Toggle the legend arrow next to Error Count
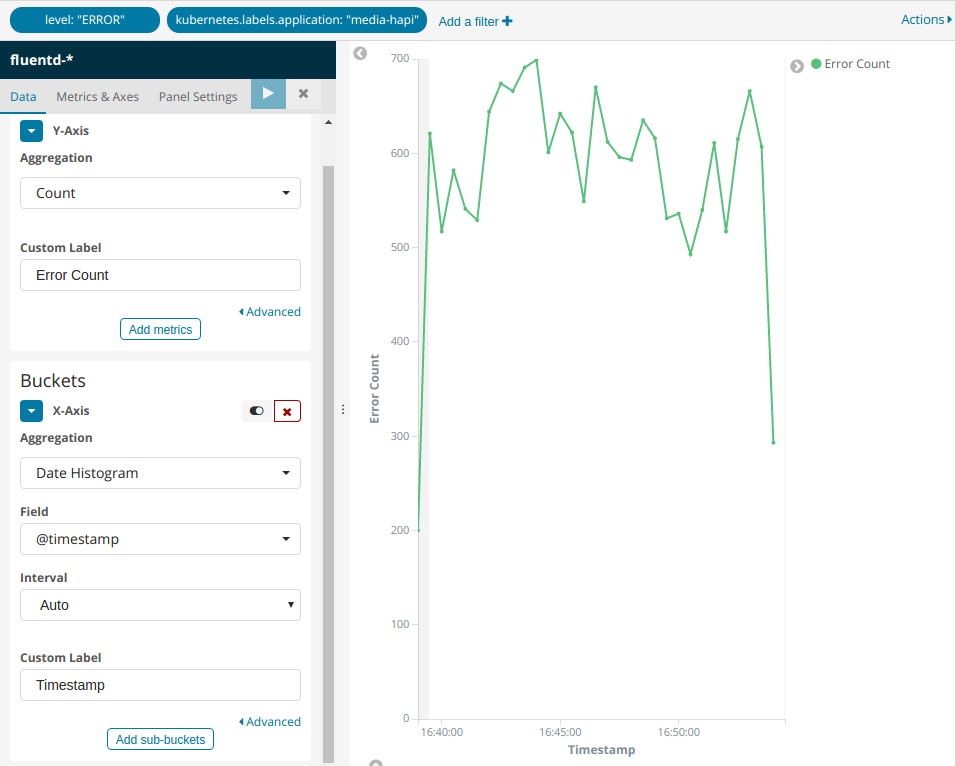 point(797,66)
